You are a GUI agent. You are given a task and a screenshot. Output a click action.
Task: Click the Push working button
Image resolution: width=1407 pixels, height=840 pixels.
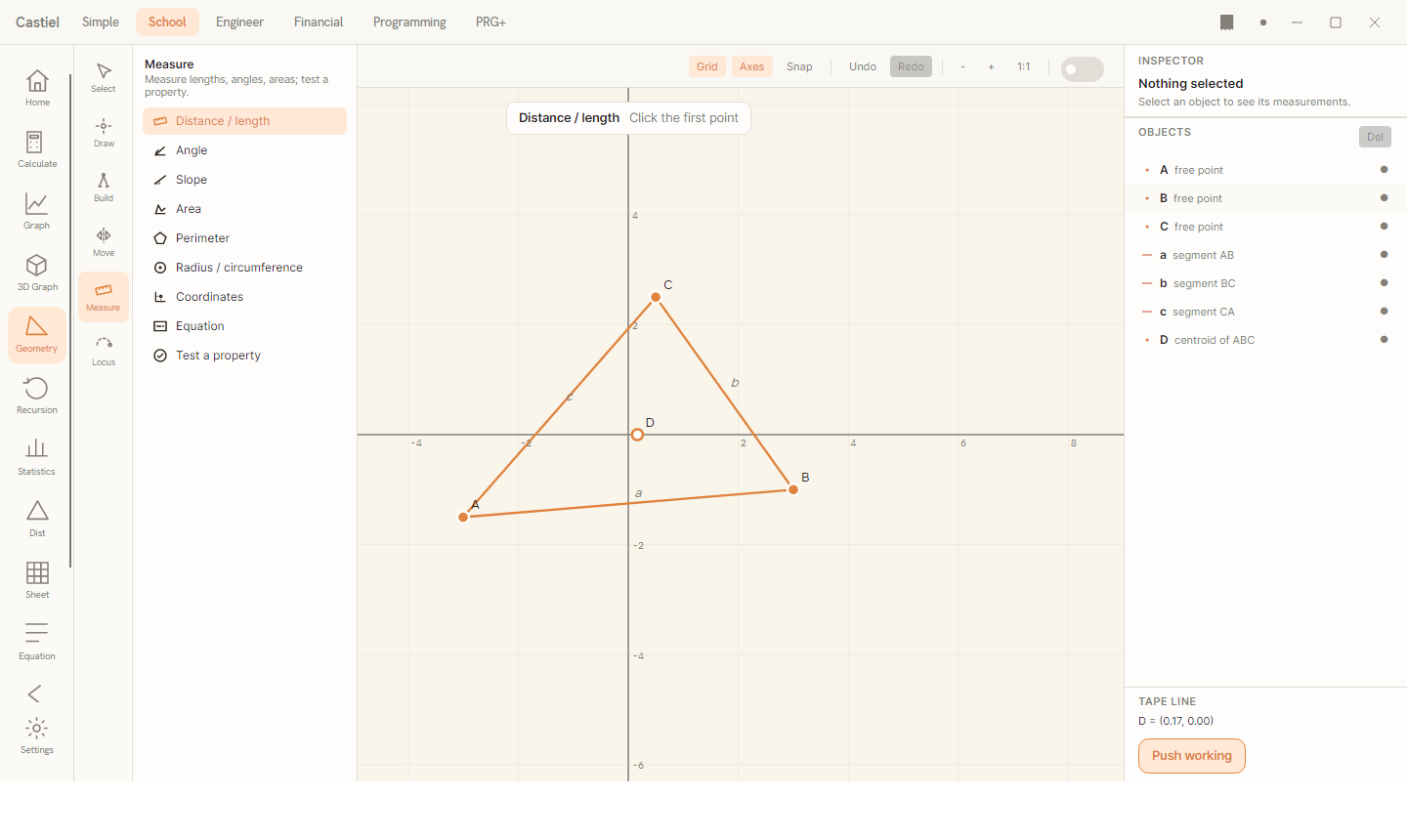pyautogui.click(x=1192, y=756)
